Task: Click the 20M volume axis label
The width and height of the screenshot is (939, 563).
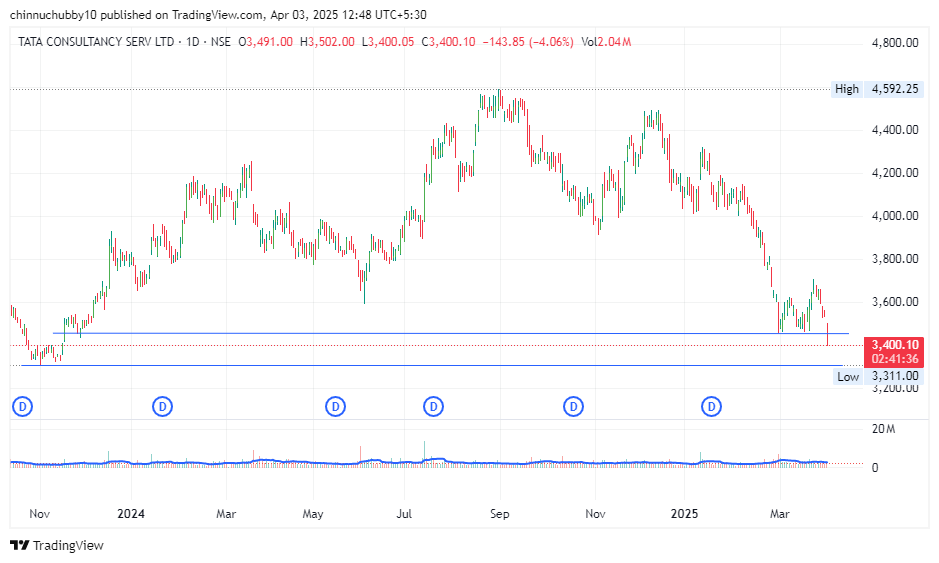Action: tap(884, 429)
